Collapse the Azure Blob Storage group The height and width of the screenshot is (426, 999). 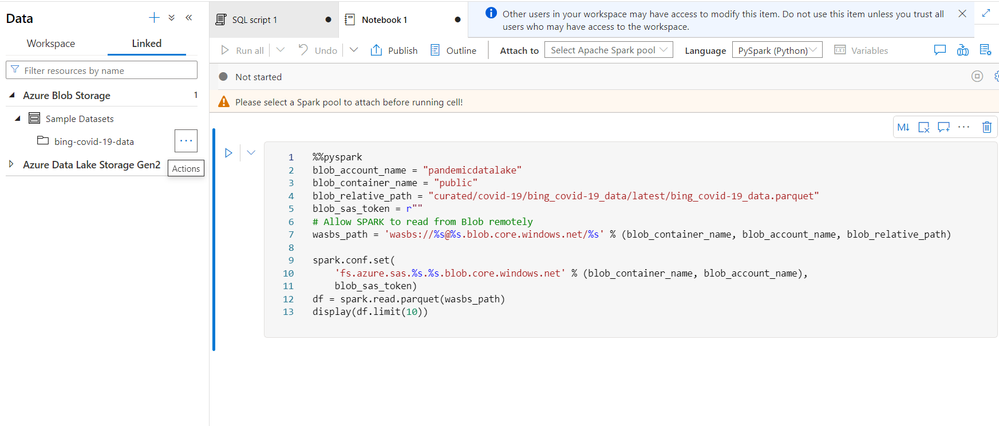point(12,96)
